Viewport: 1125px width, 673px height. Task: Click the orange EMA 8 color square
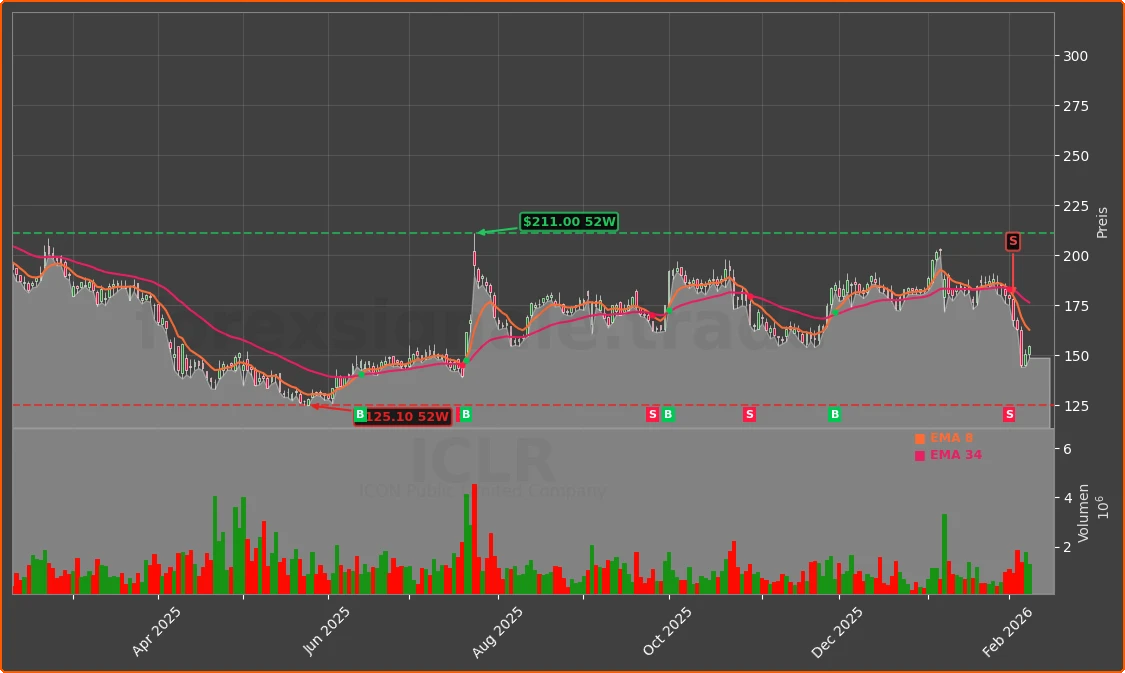tap(920, 438)
